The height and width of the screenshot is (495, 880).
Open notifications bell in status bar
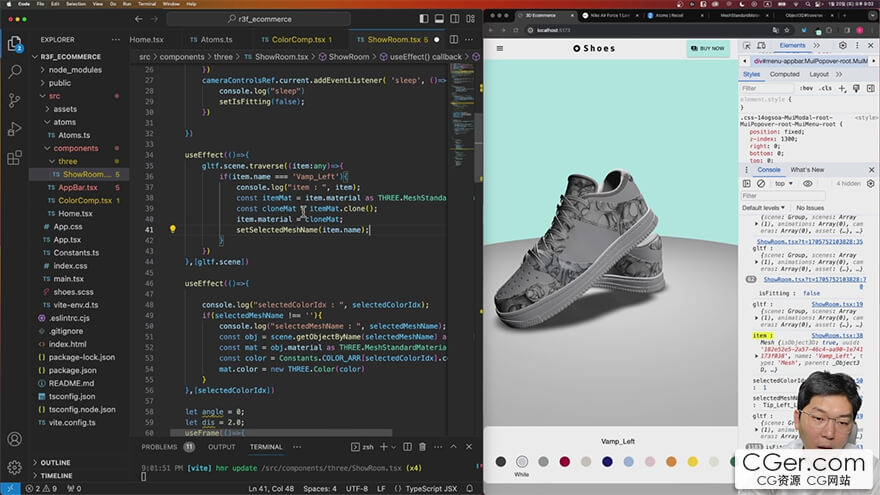pos(470,488)
